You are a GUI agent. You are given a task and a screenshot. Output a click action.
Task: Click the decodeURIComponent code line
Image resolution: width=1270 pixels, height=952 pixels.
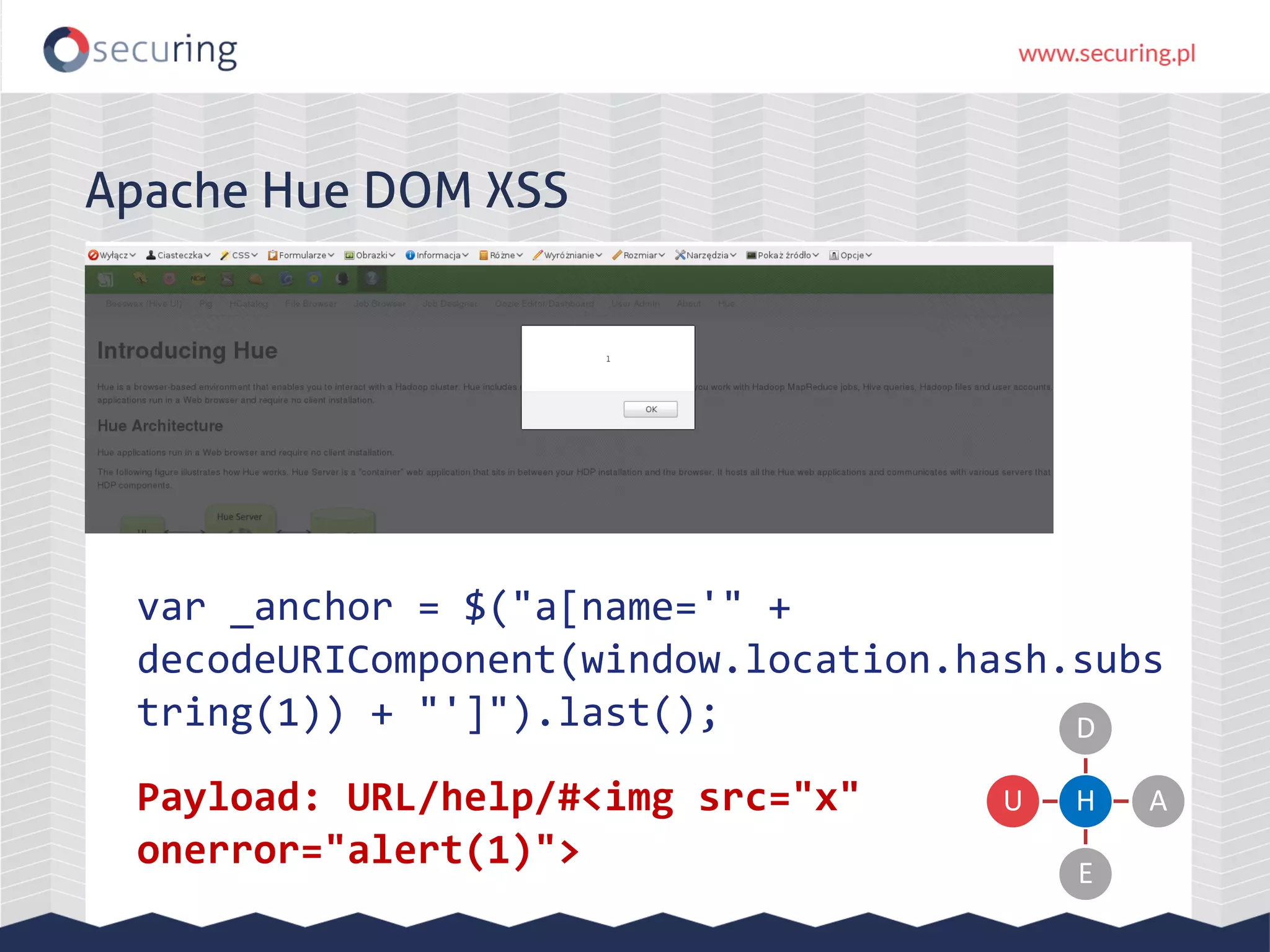[x=649, y=659]
